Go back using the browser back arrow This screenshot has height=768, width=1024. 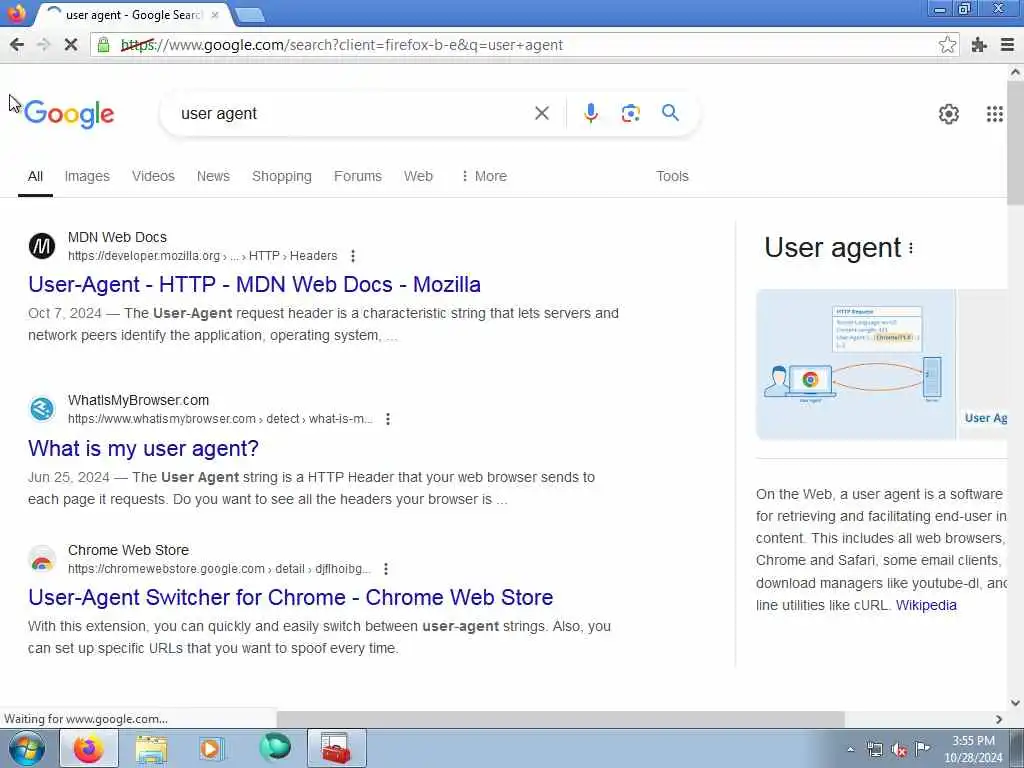pyautogui.click(x=17, y=44)
